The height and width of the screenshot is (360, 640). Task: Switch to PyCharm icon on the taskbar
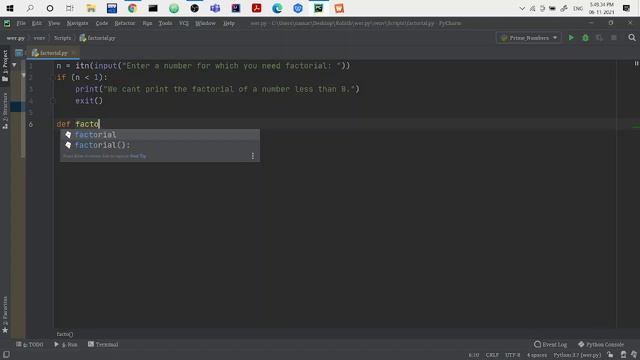tap(318, 8)
